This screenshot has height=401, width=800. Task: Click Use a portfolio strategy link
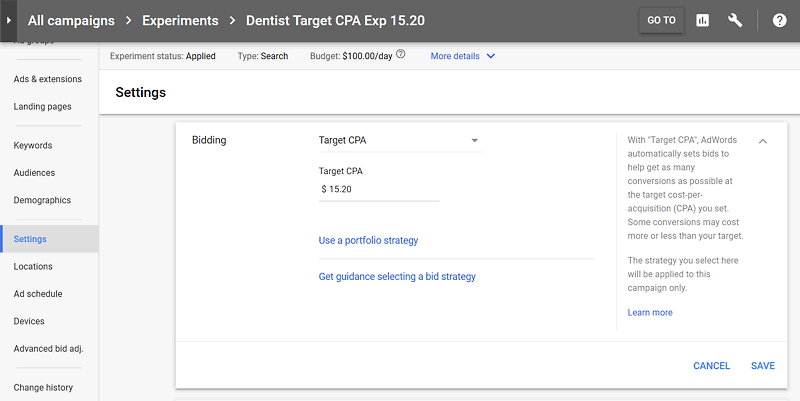tap(368, 240)
